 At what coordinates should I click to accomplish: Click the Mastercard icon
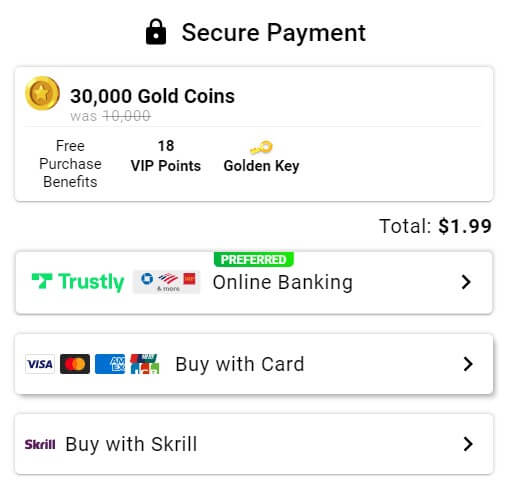point(75,364)
